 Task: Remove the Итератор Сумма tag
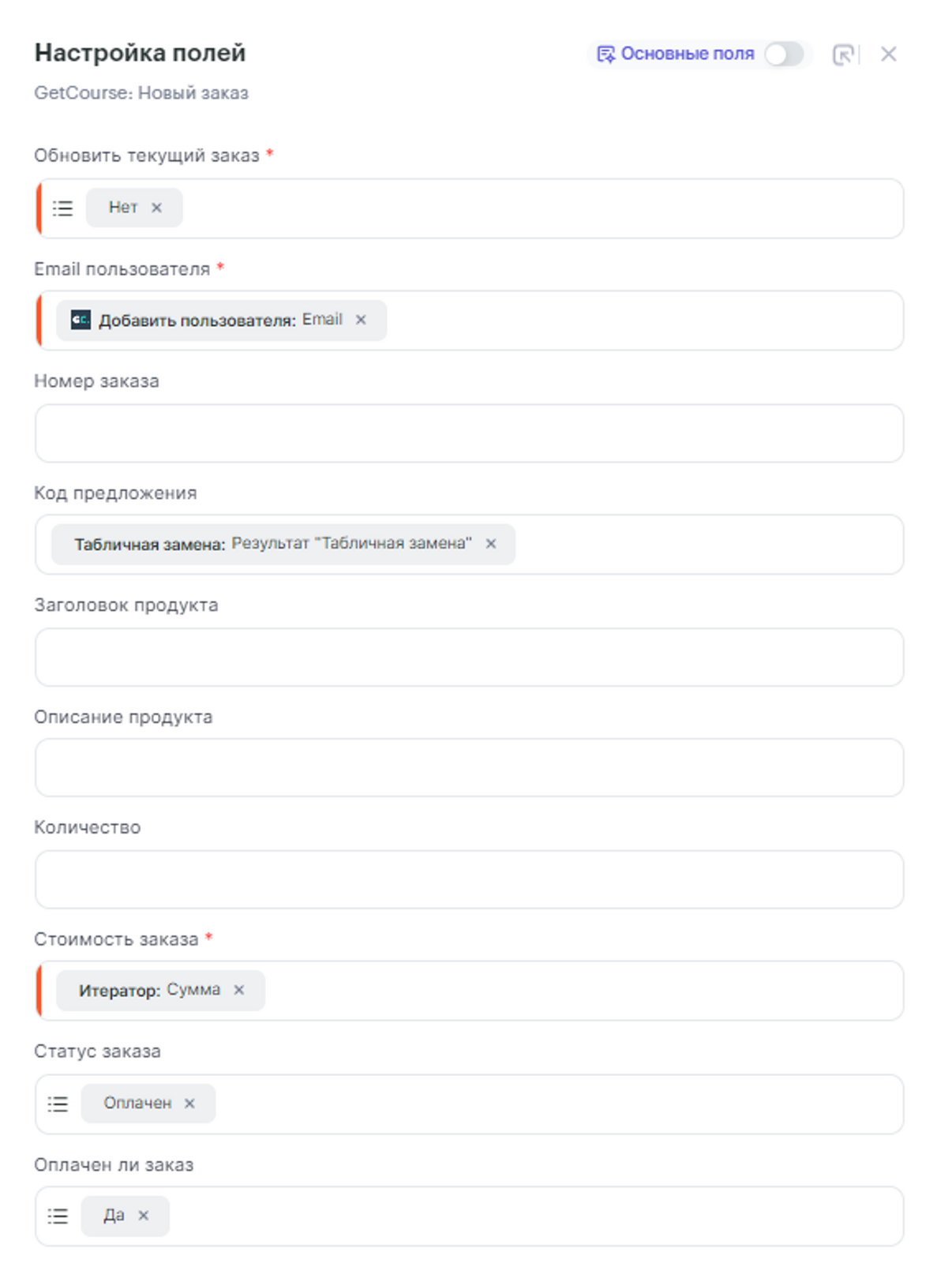pyautogui.click(x=239, y=990)
